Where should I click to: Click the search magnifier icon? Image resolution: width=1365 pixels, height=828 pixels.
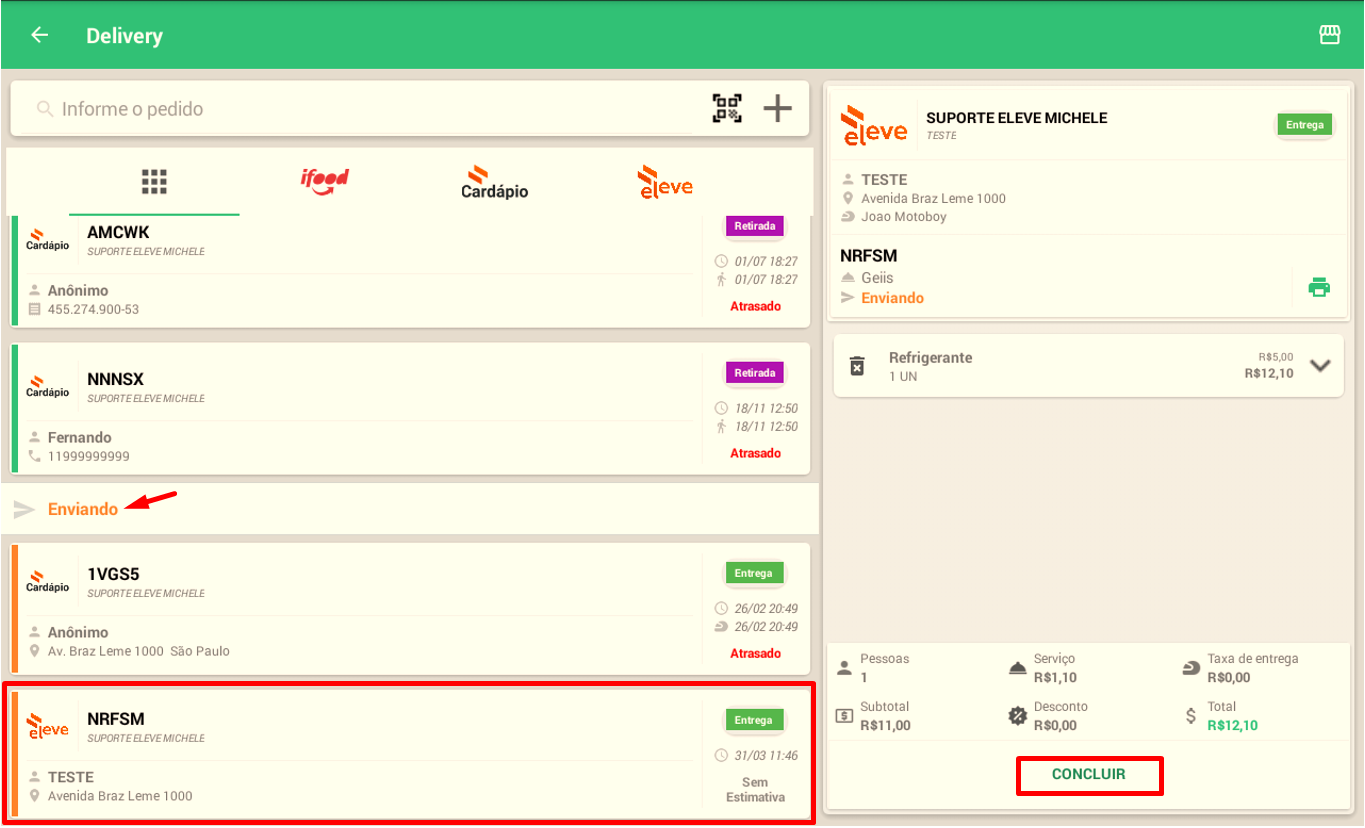[44, 109]
